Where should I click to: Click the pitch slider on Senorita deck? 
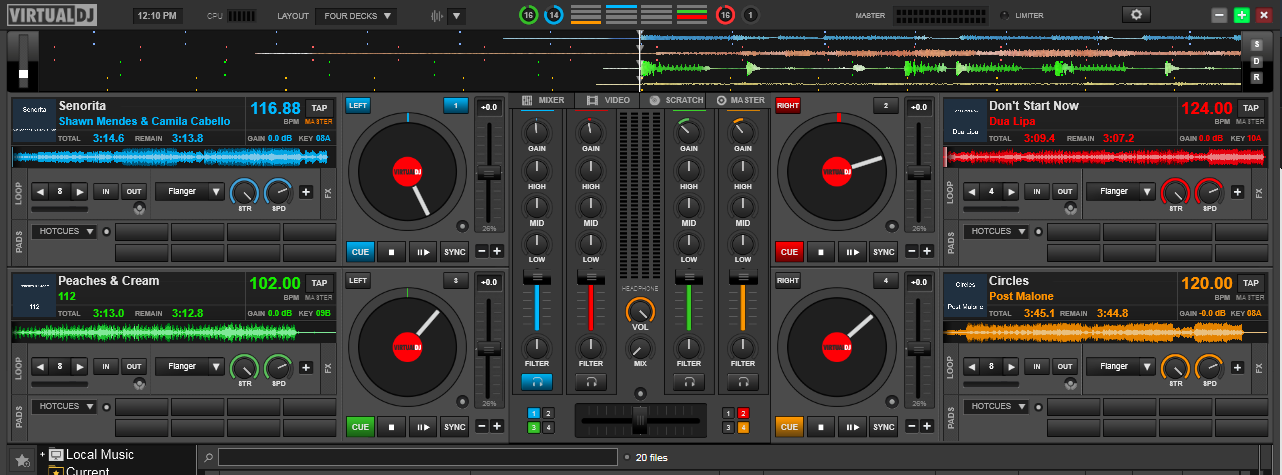point(488,173)
